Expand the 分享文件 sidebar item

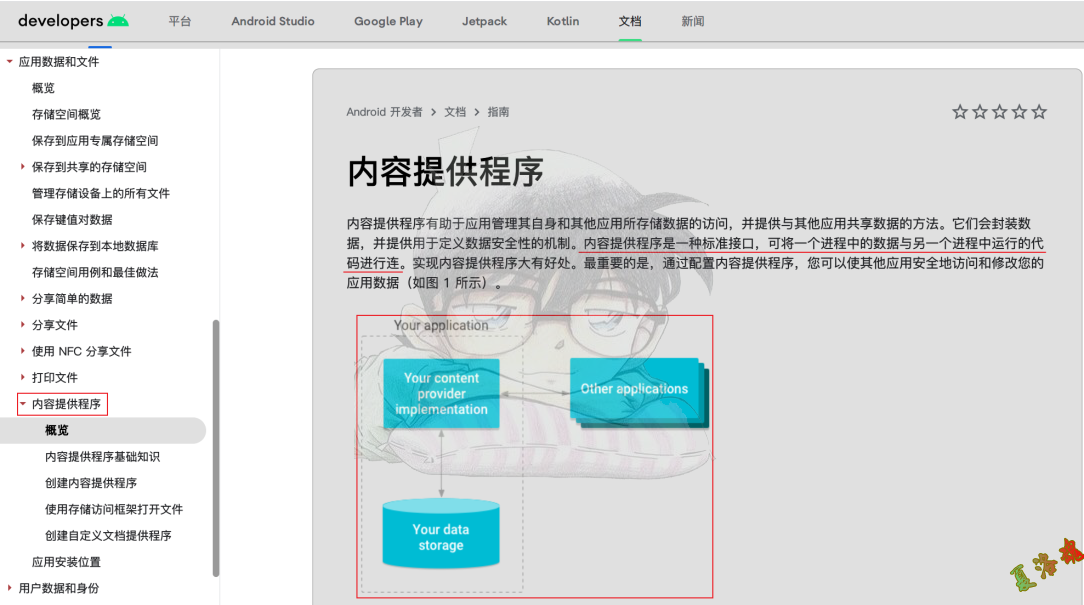pos(23,325)
